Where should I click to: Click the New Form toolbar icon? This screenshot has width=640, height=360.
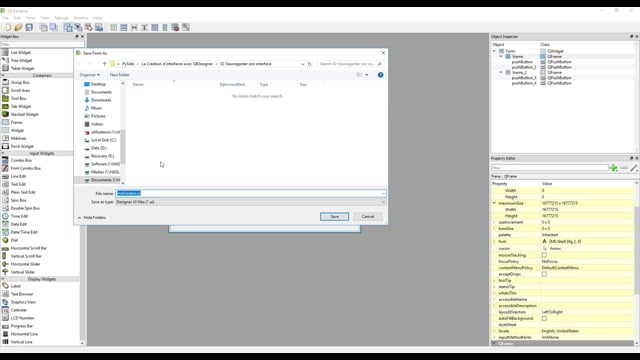click(8, 27)
